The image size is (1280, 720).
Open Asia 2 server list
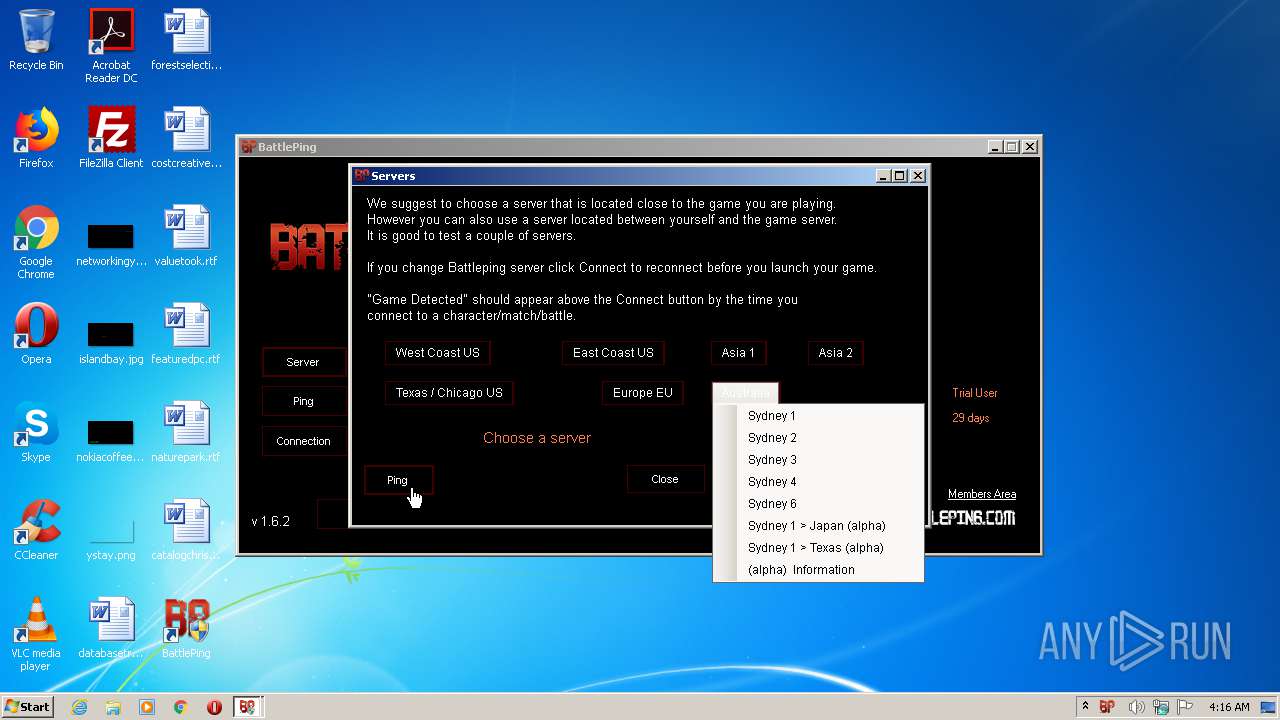coord(836,353)
